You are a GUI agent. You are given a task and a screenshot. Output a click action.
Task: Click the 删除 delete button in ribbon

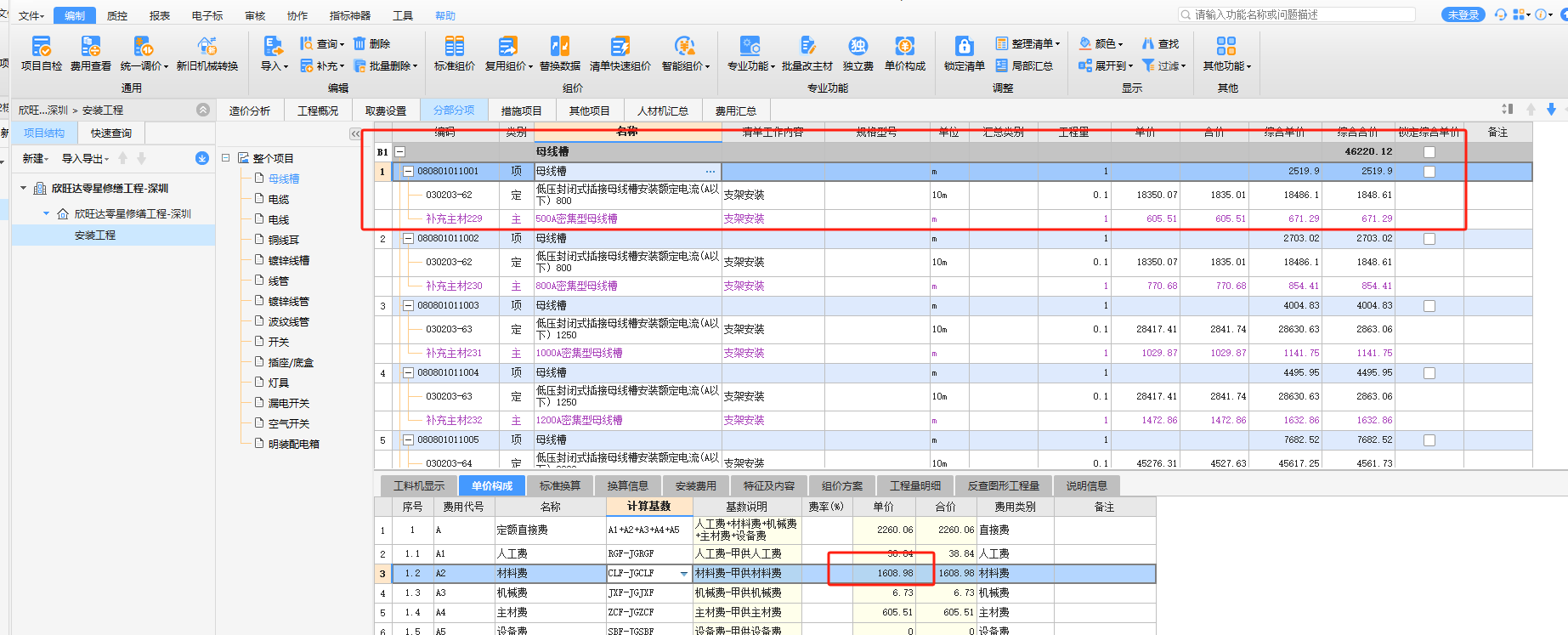click(x=372, y=43)
